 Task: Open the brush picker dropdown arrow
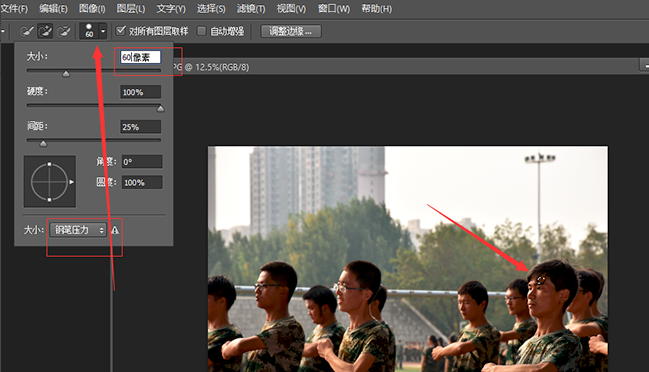click(103, 31)
